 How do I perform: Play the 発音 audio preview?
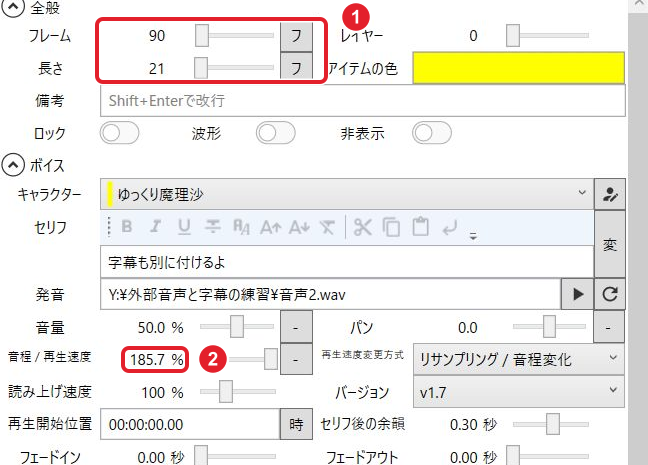[x=577, y=294]
